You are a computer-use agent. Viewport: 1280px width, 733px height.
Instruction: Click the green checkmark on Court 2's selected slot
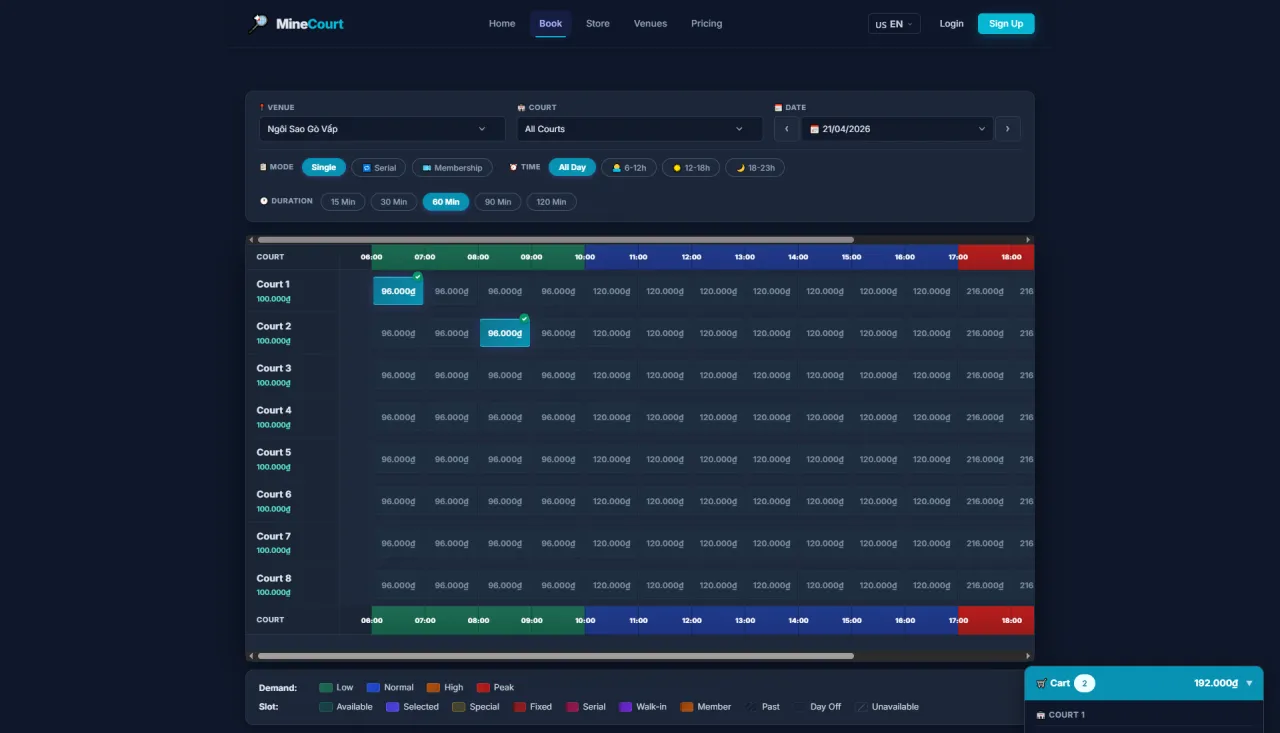[524, 319]
